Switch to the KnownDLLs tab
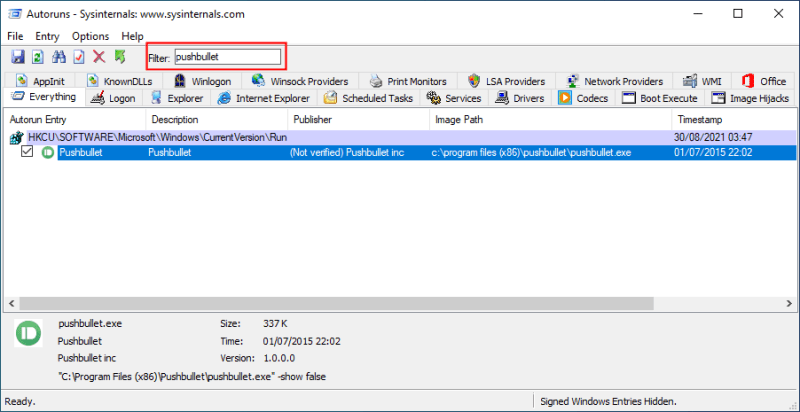The width and height of the screenshot is (800, 412). point(119,81)
